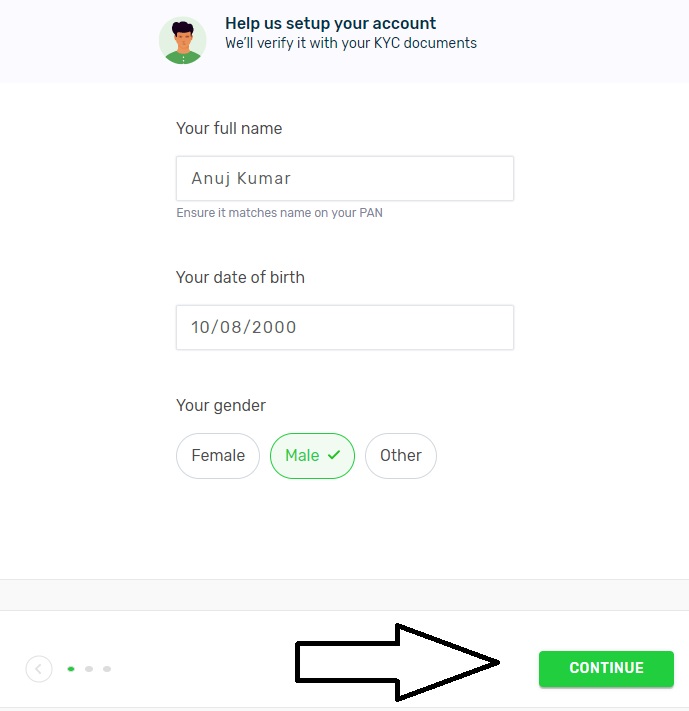
Task: Click the "Your full name" label
Action: point(229,128)
